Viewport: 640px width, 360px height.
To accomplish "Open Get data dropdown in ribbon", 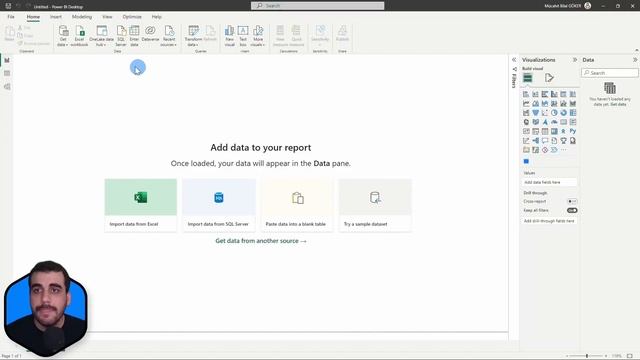I will (63, 36).
